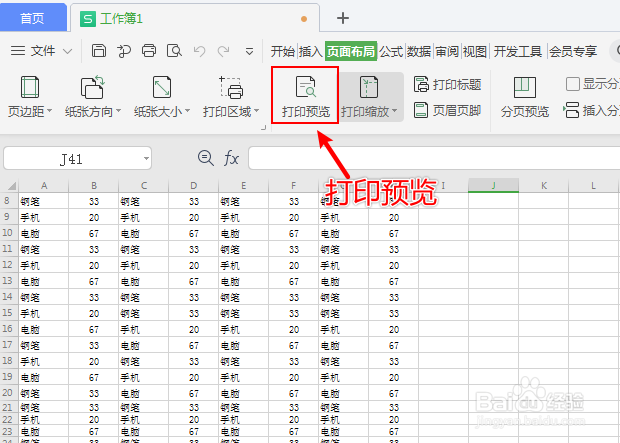Viewport: 620px width, 443px height.
Task: Click the 插入分页符 insert page break button
Action: pyautogui.click(x=591, y=111)
